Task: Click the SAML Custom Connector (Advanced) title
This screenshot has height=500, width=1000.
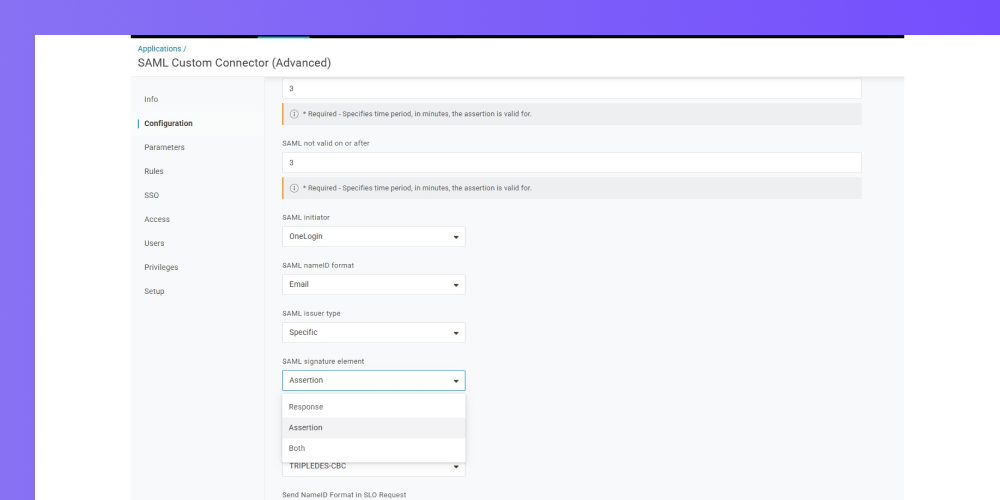Action: pyautogui.click(x=234, y=63)
